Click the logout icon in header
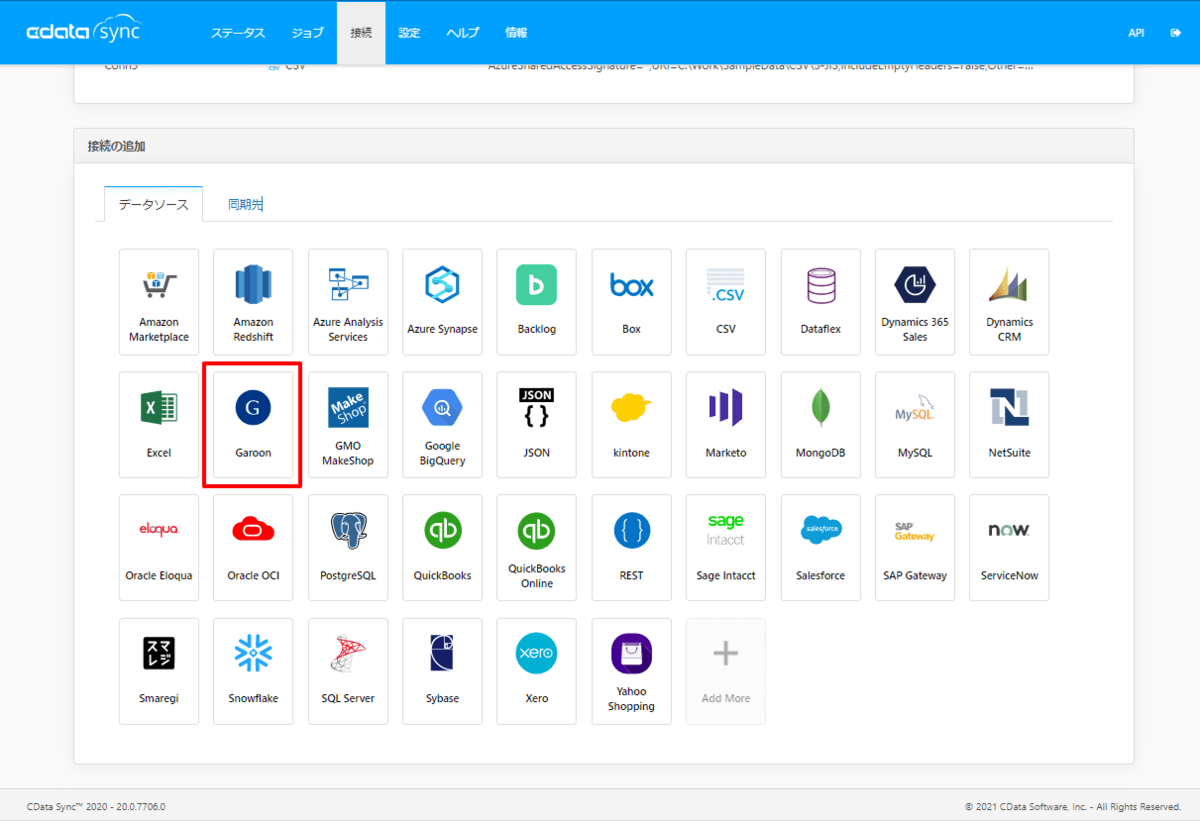The width and height of the screenshot is (1200, 821). 1175,33
